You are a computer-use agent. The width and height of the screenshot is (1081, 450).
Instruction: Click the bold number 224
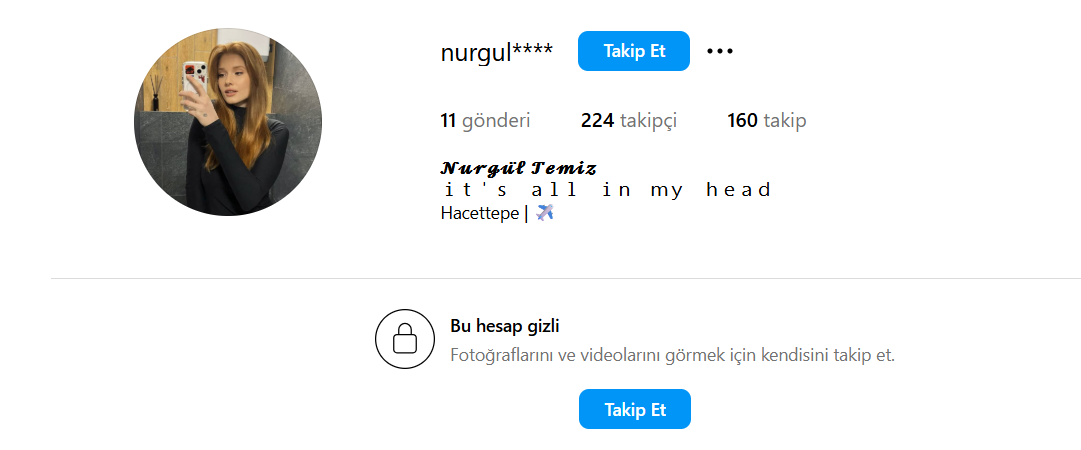[597, 121]
